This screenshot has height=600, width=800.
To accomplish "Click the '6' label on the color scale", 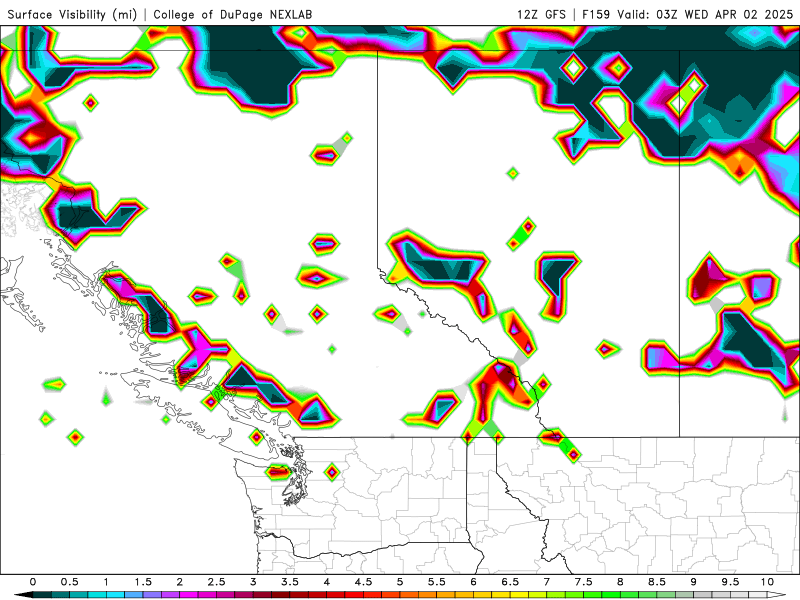I will pos(473,582).
